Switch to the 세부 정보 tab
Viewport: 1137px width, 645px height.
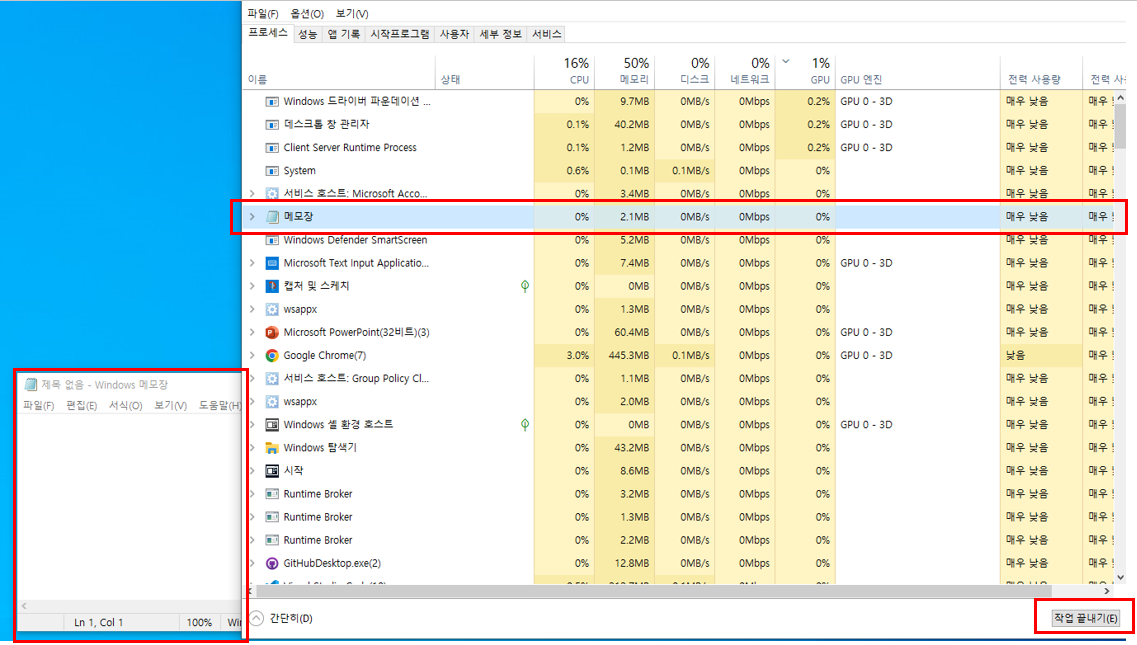[x=500, y=34]
